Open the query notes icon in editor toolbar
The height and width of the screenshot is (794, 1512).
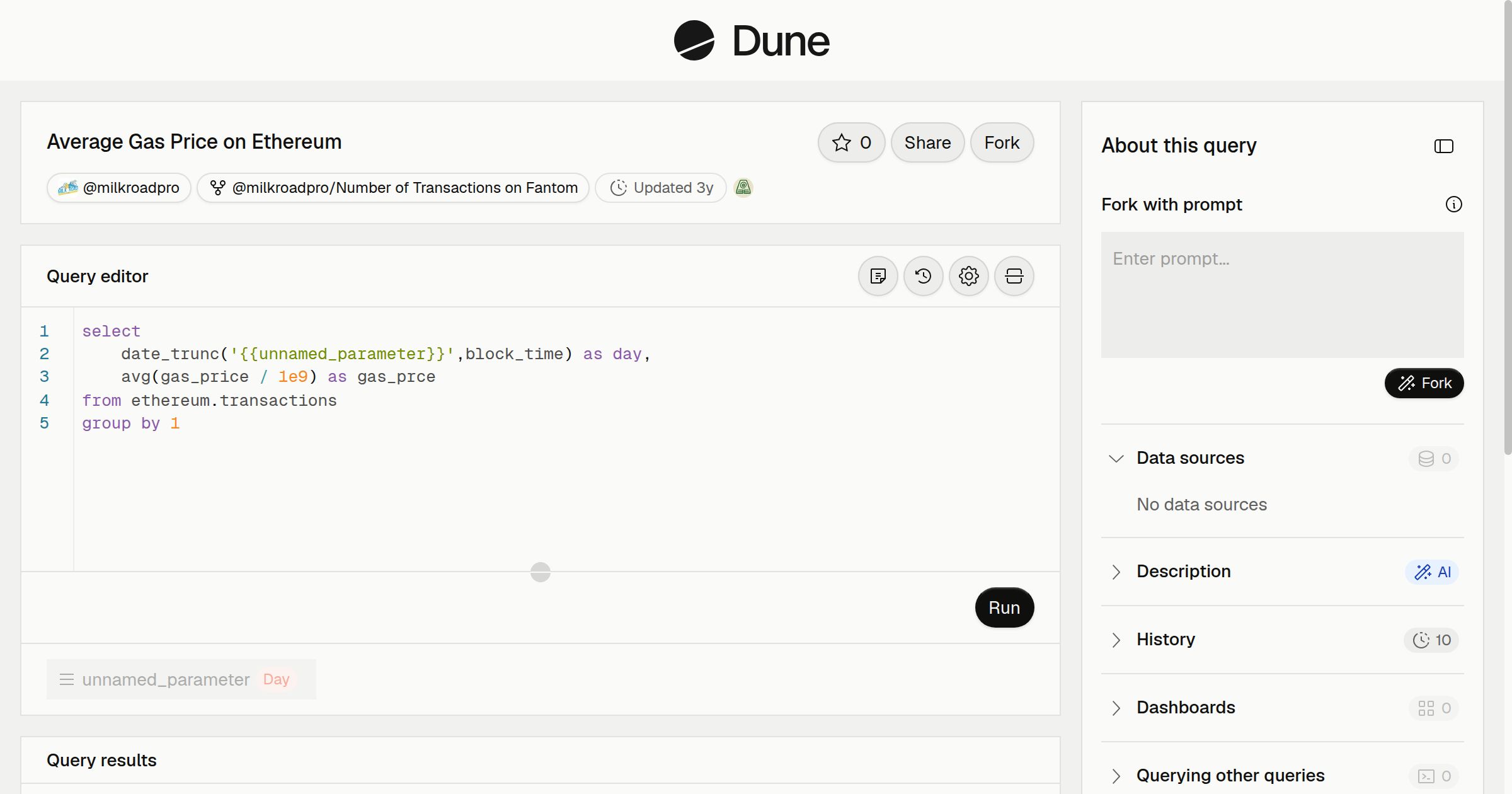878,276
